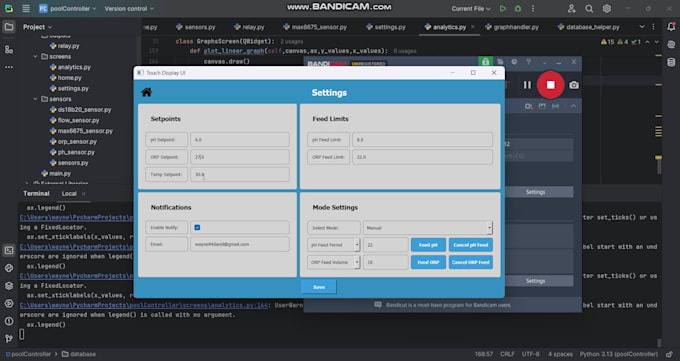Switch to the relay.py editor tab
The image size is (680, 361).
[249, 27]
